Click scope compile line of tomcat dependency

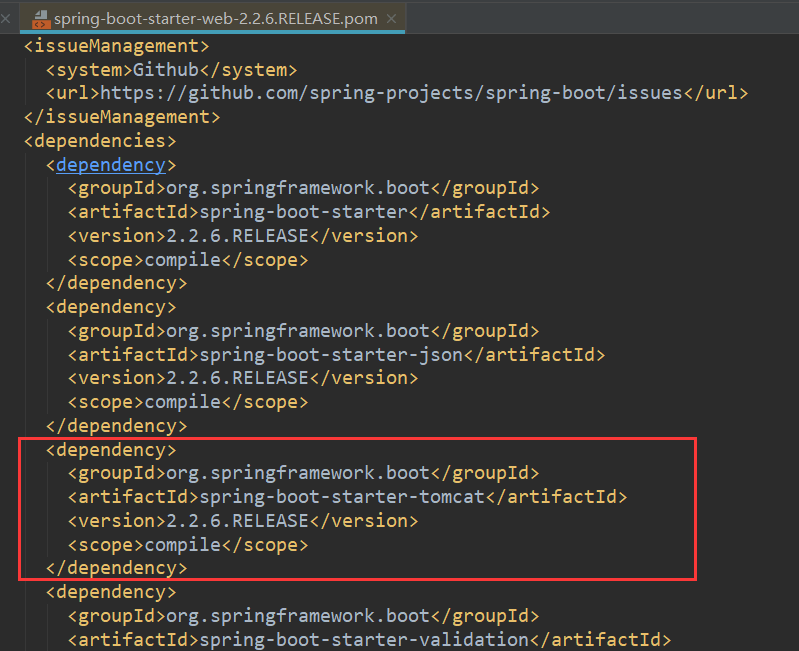(x=188, y=545)
